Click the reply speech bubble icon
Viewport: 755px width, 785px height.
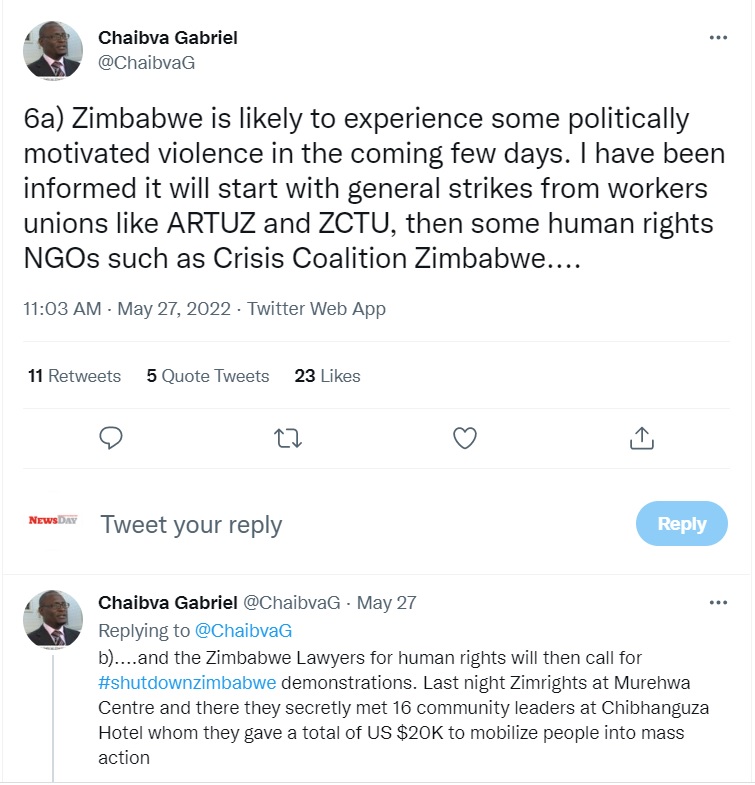tap(112, 438)
